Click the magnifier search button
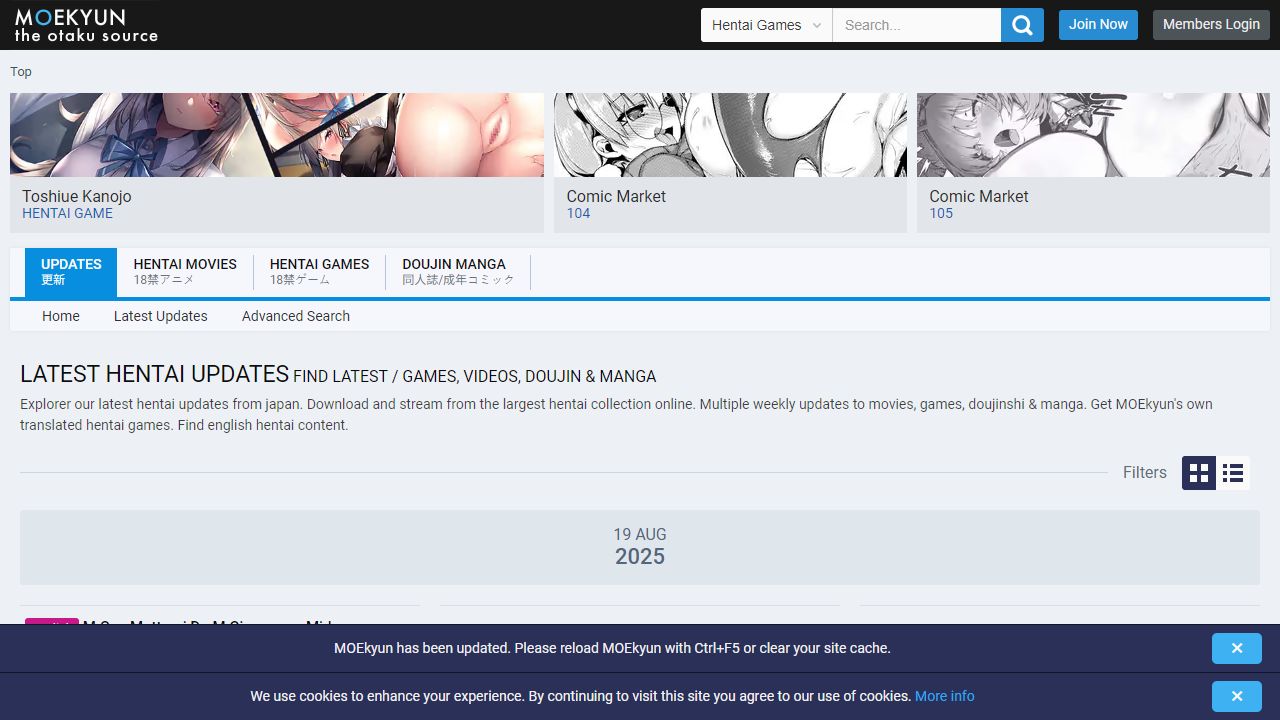Screen dimensions: 1280x720 click(1022, 25)
